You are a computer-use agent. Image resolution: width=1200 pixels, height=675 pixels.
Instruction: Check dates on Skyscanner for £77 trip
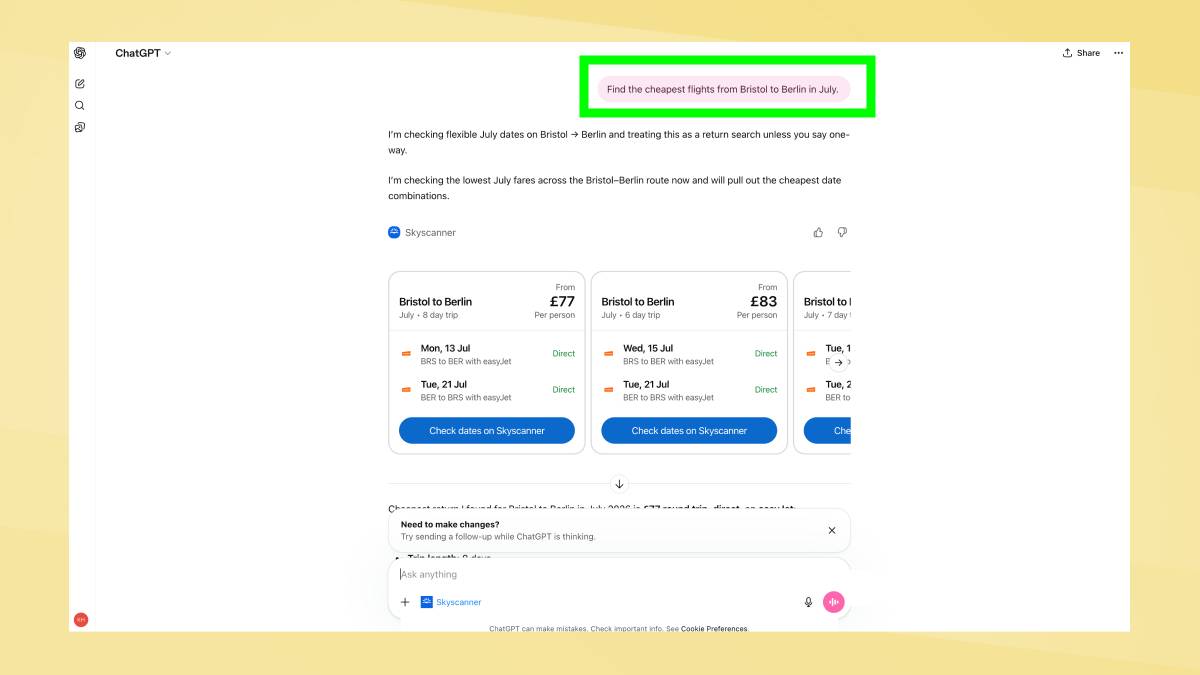[487, 431]
